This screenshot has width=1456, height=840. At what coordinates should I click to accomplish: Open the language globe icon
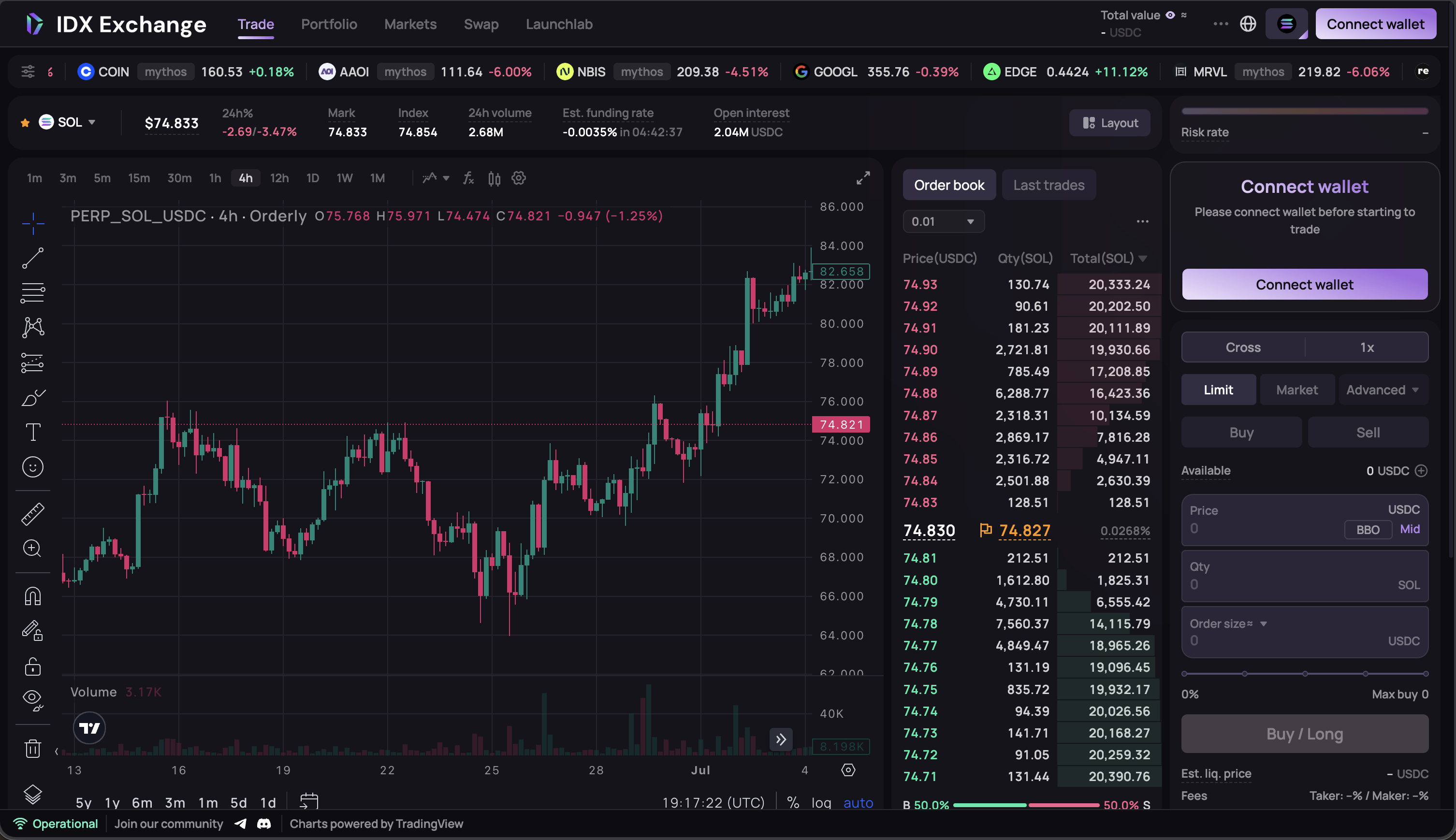coord(1248,24)
